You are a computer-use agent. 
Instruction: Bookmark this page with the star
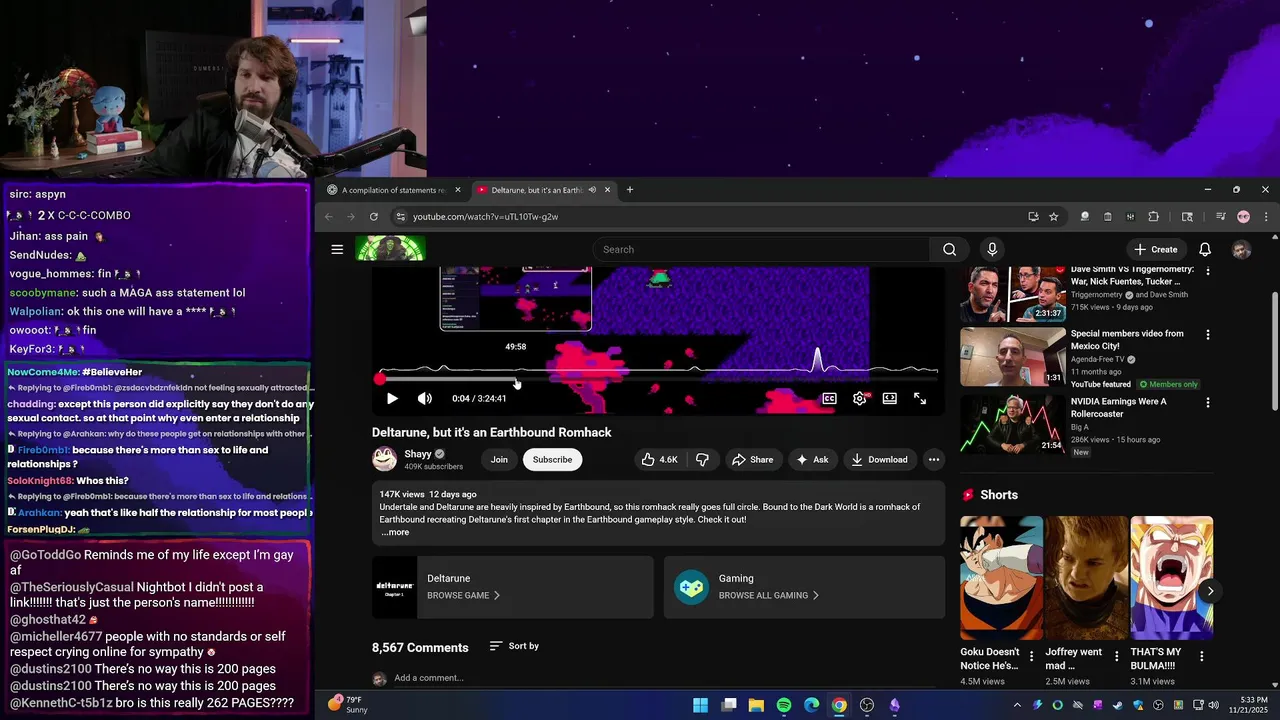click(1053, 216)
